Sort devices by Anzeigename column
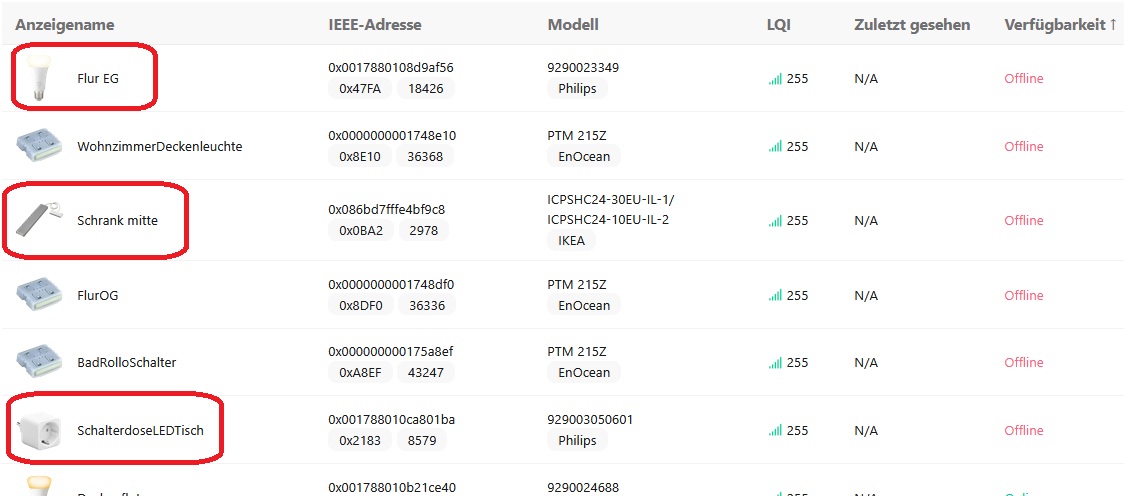The height and width of the screenshot is (496, 1124). tap(64, 24)
